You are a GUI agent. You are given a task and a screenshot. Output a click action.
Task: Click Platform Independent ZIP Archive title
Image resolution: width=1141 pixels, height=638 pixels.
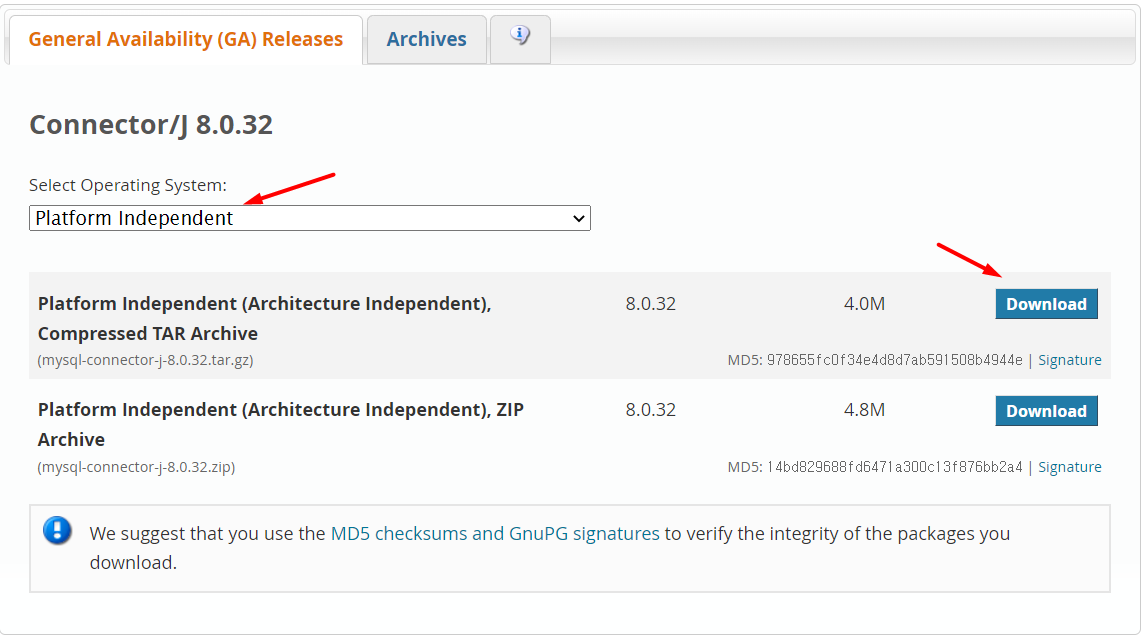[281, 425]
